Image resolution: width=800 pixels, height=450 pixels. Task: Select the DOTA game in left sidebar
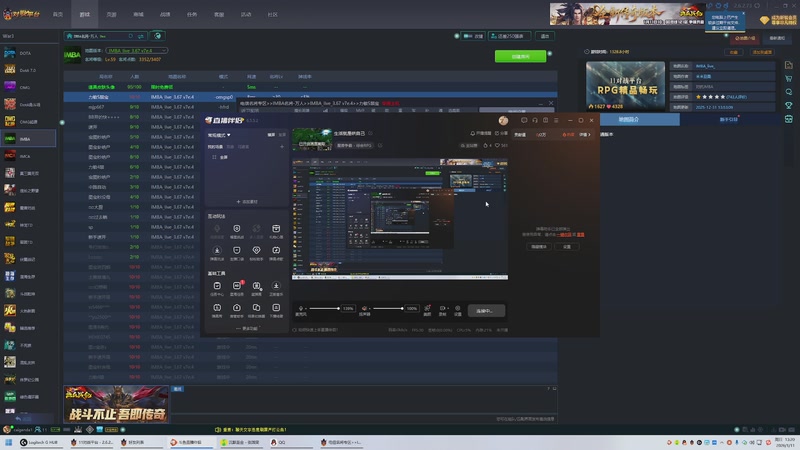[x=28, y=53]
